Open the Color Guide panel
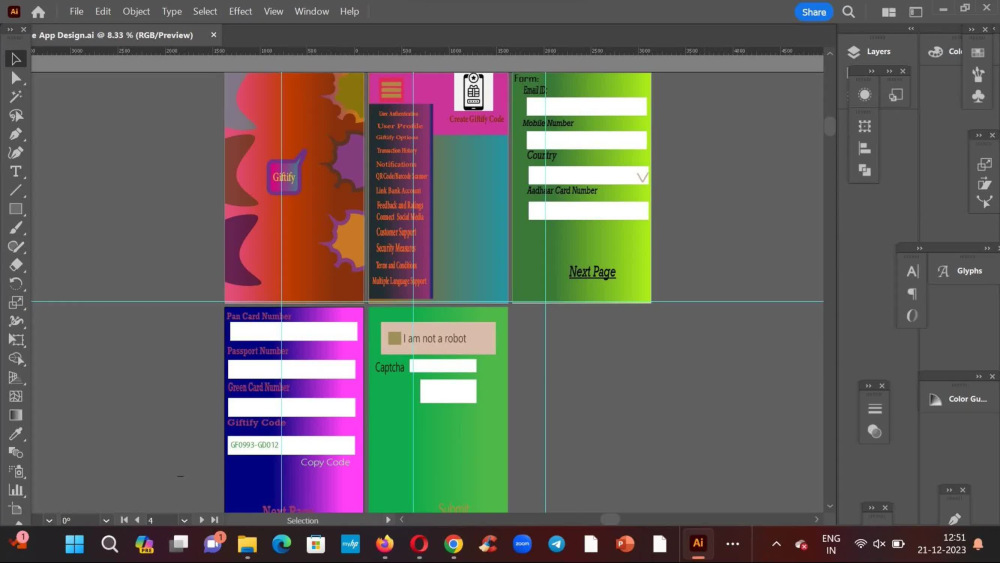Image resolution: width=1000 pixels, height=563 pixels. (957, 399)
